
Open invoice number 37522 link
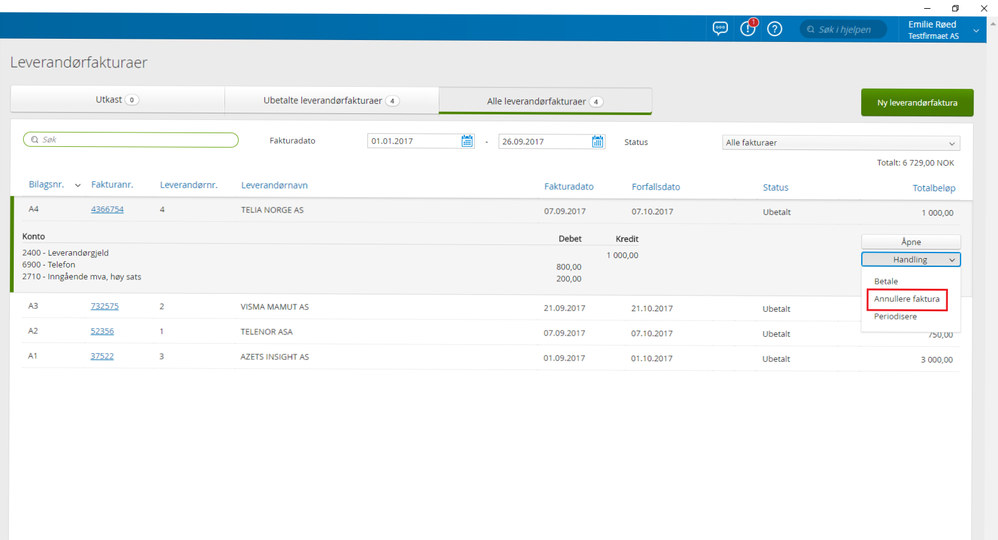[x=102, y=357]
